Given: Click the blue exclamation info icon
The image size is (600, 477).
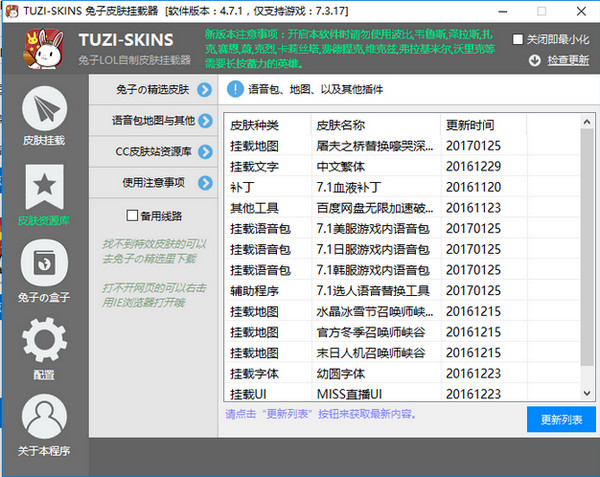Looking at the screenshot, I should tap(235, 89).
